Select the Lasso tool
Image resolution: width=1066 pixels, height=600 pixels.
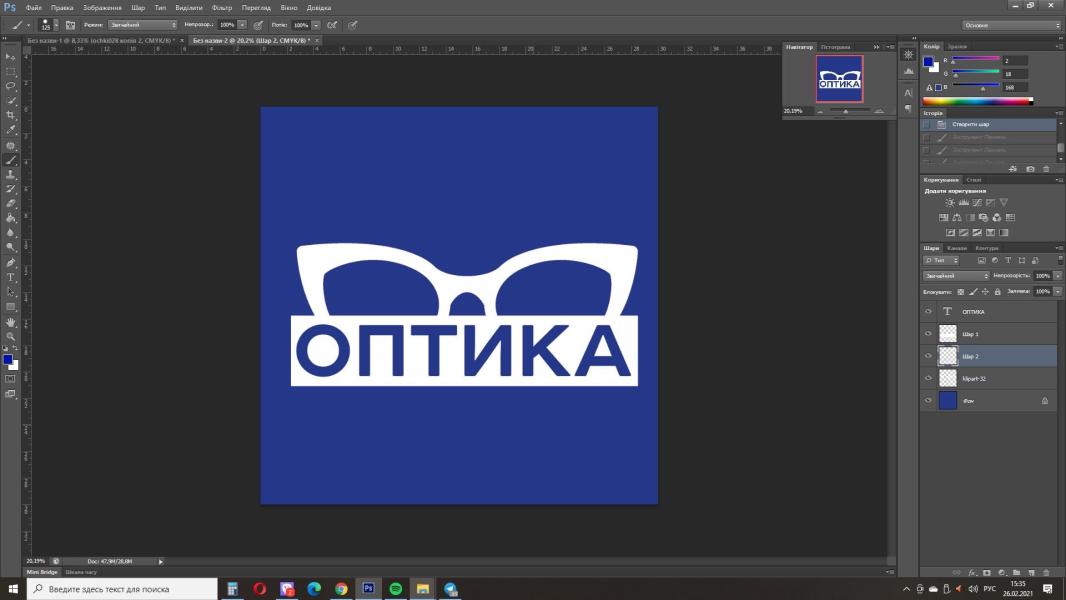pyautogui.click(x=10, y=86)
